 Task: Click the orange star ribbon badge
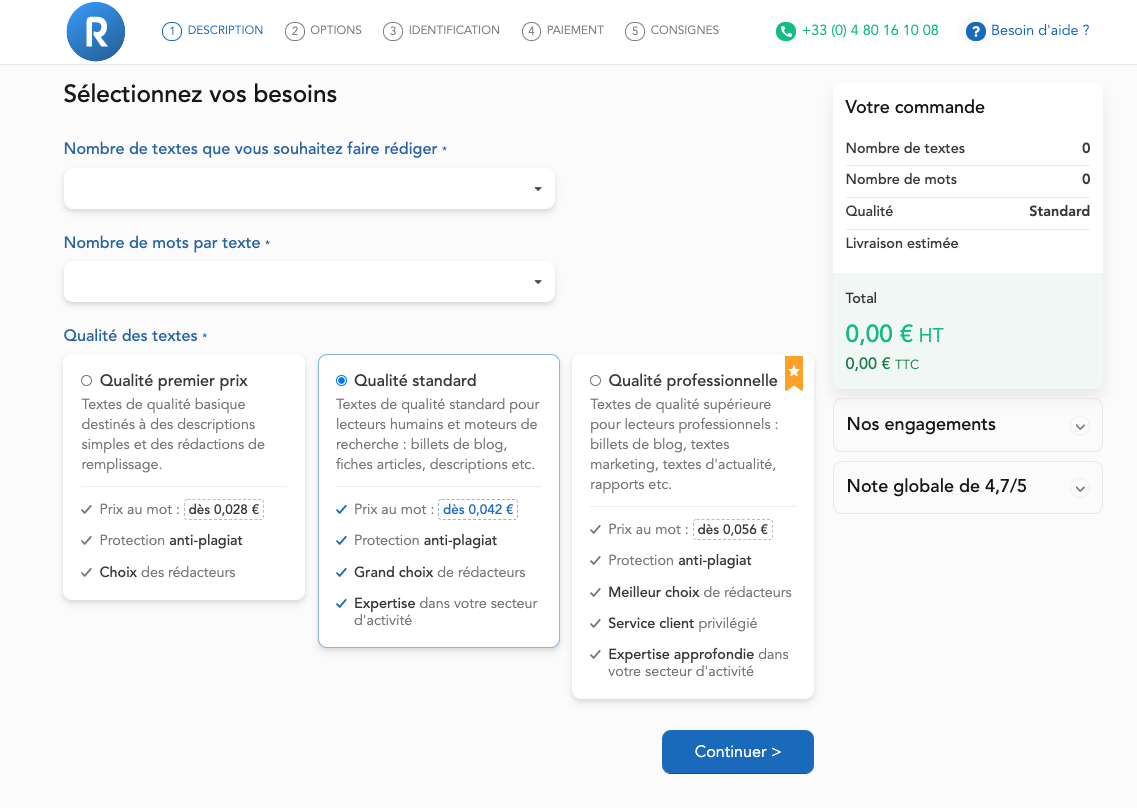click(x=794, y=372)
